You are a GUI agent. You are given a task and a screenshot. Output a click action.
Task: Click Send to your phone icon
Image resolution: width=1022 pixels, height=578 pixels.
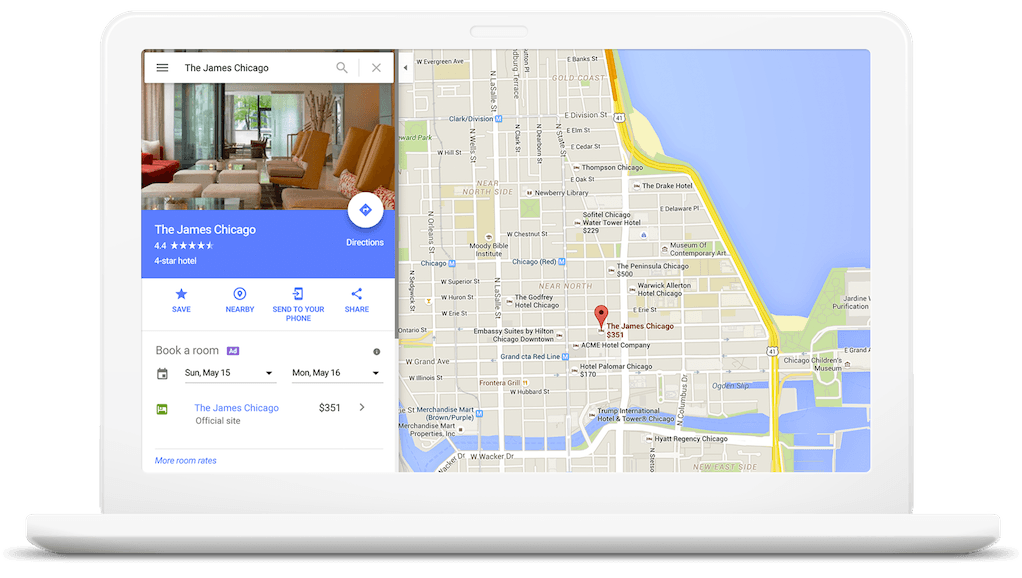coord(298,294)
